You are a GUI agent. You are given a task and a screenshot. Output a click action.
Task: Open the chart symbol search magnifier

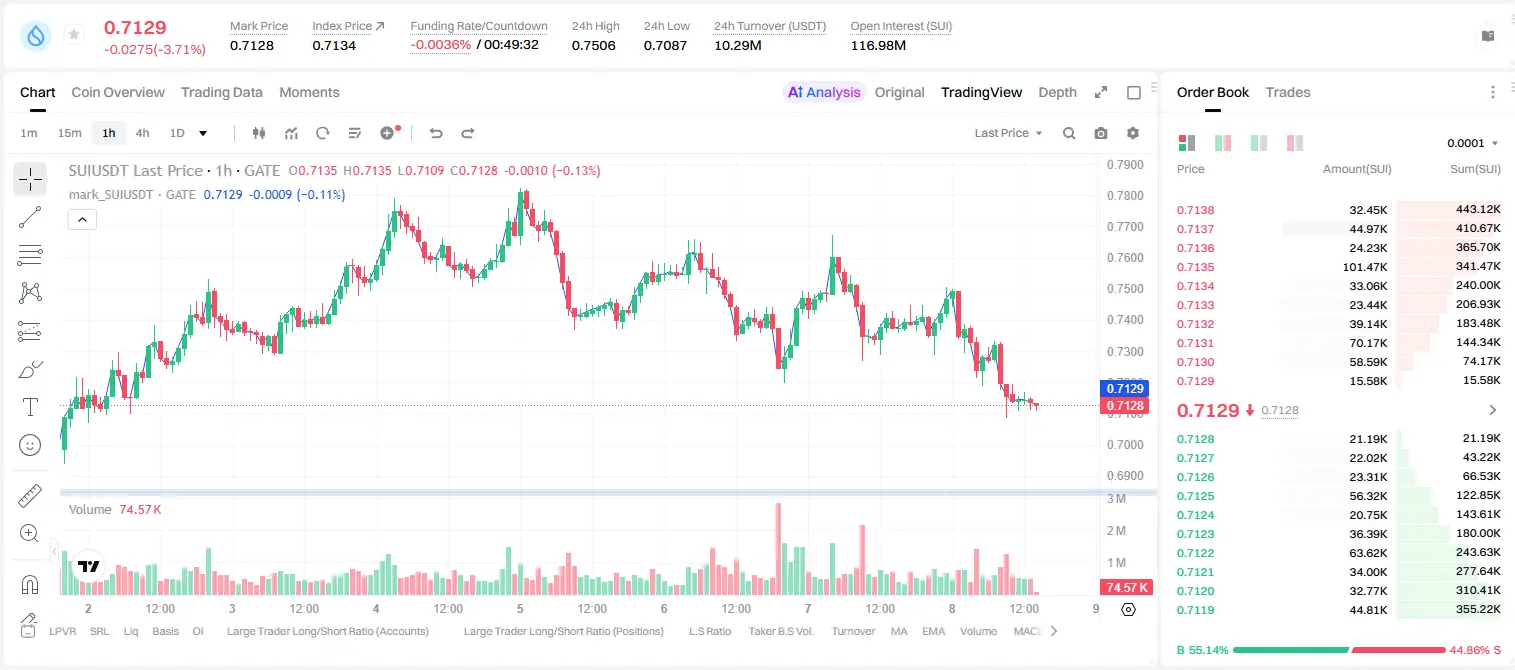tap(1069, 133)
